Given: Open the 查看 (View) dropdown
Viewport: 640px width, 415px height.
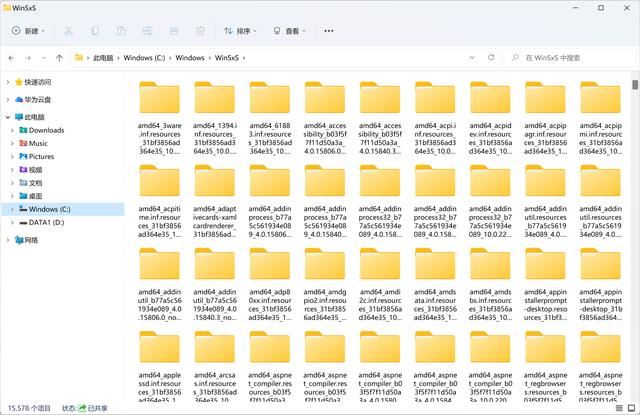Looking at the screenshot, I should [x=289, y=31].
